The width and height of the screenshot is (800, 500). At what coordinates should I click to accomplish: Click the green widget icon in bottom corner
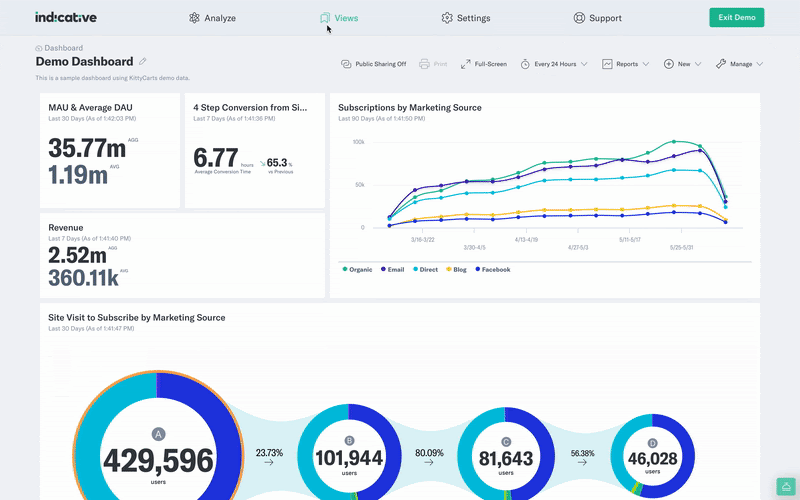coord(786,487)
